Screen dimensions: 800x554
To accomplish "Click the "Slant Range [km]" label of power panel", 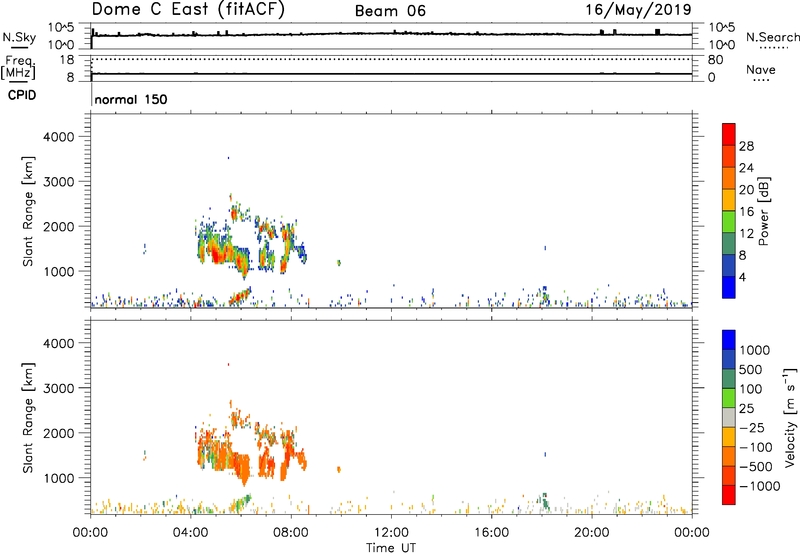I will tap(28, 211).
